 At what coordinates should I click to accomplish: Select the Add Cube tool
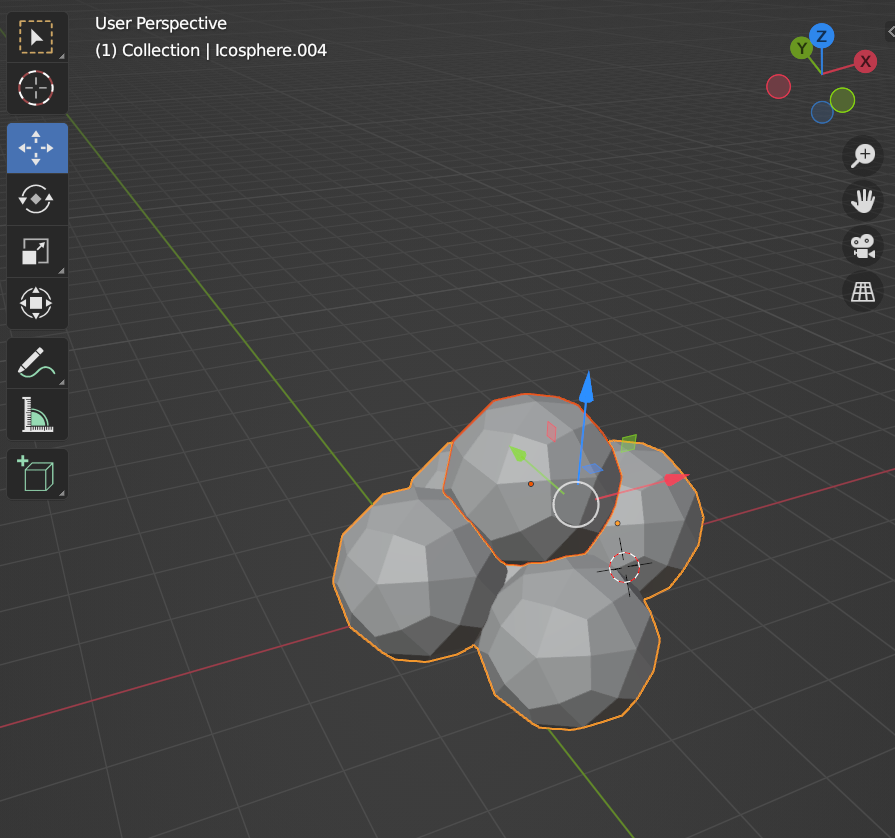click(x=37, y=474)
